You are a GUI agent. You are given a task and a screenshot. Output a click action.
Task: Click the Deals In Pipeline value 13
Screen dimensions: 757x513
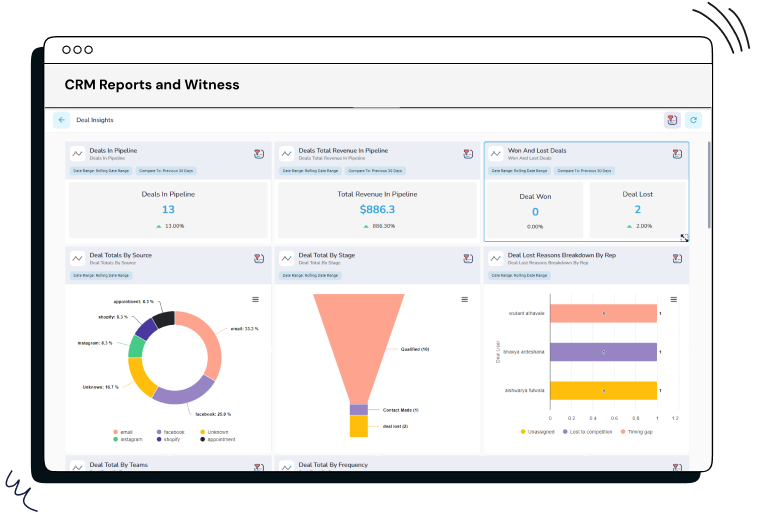click(168, 209)
